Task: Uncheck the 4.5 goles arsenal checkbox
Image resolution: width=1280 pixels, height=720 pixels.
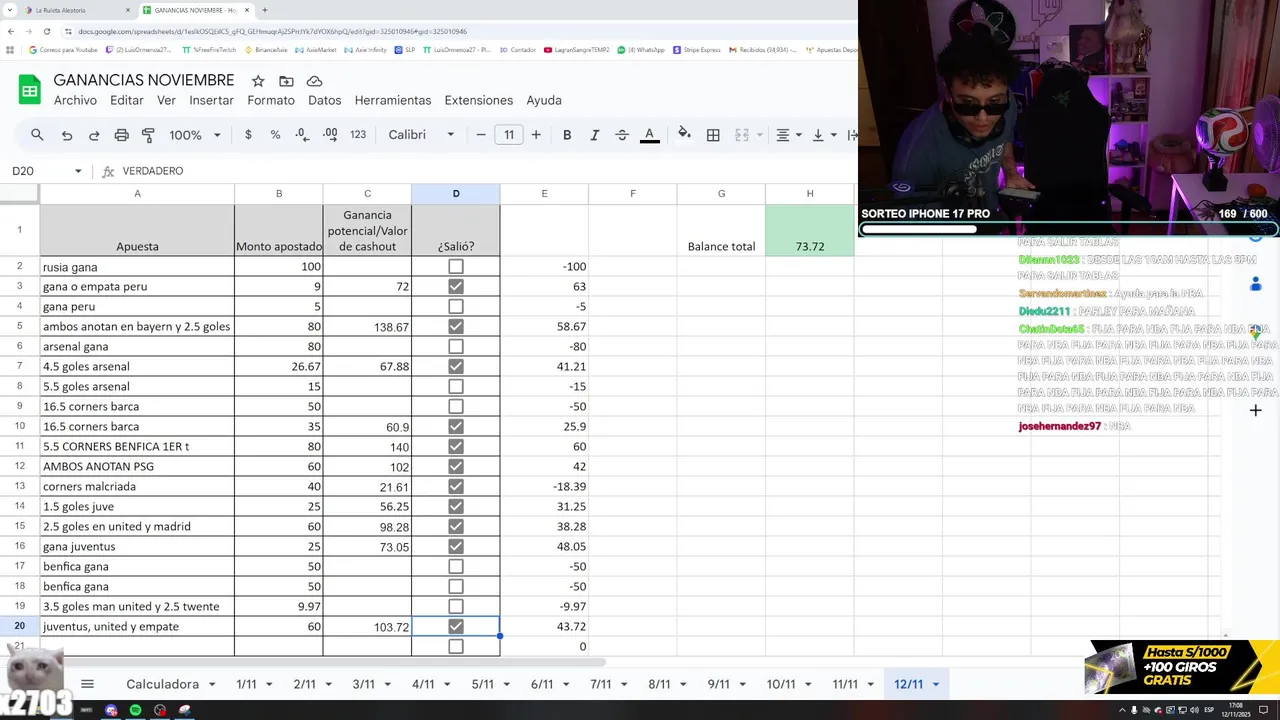Action: (456, 367)
